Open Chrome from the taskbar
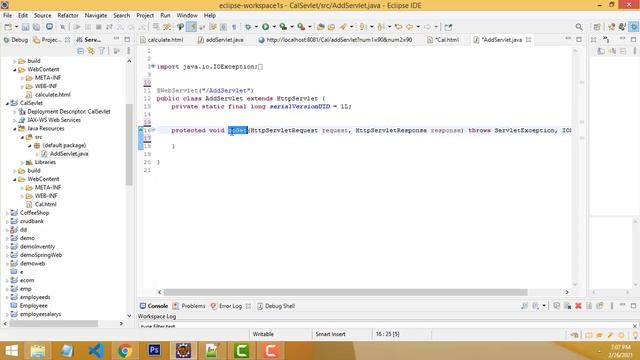Screen dimensions: 640x360 click(x=125, y=351)
